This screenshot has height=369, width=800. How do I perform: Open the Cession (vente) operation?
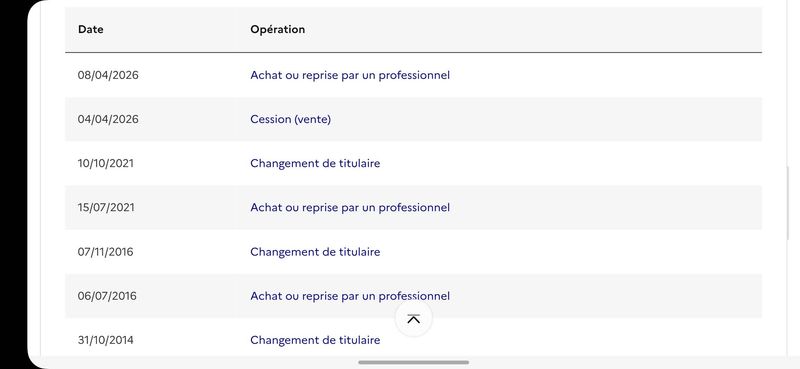point(290,119)
